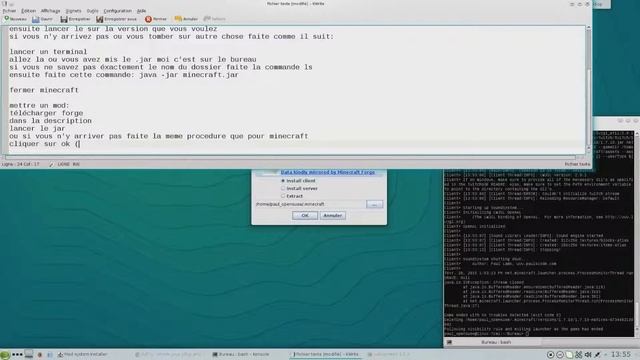Switch to Mod system installer taskbar entry

pyautogui.click(x=82, y=354)
